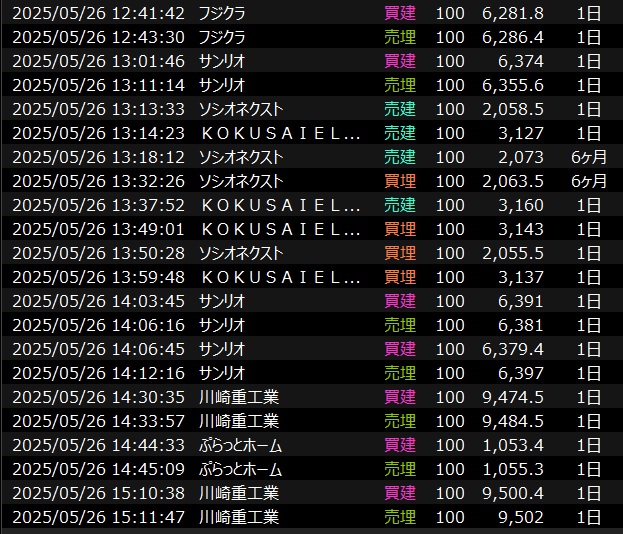Click the price 6,374 cell
623x534 pixels.
520,61
